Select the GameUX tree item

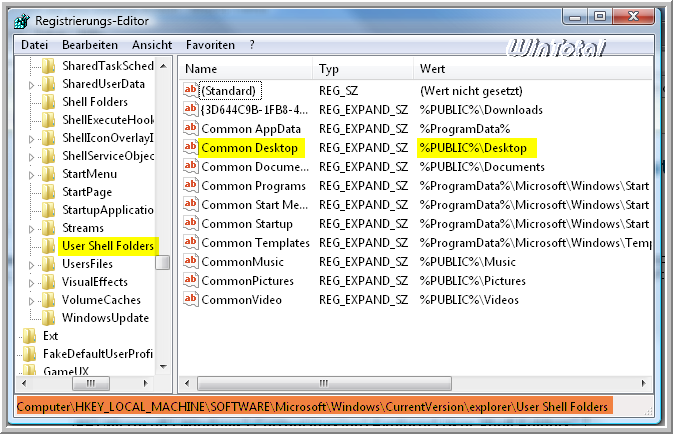(66, 371)
